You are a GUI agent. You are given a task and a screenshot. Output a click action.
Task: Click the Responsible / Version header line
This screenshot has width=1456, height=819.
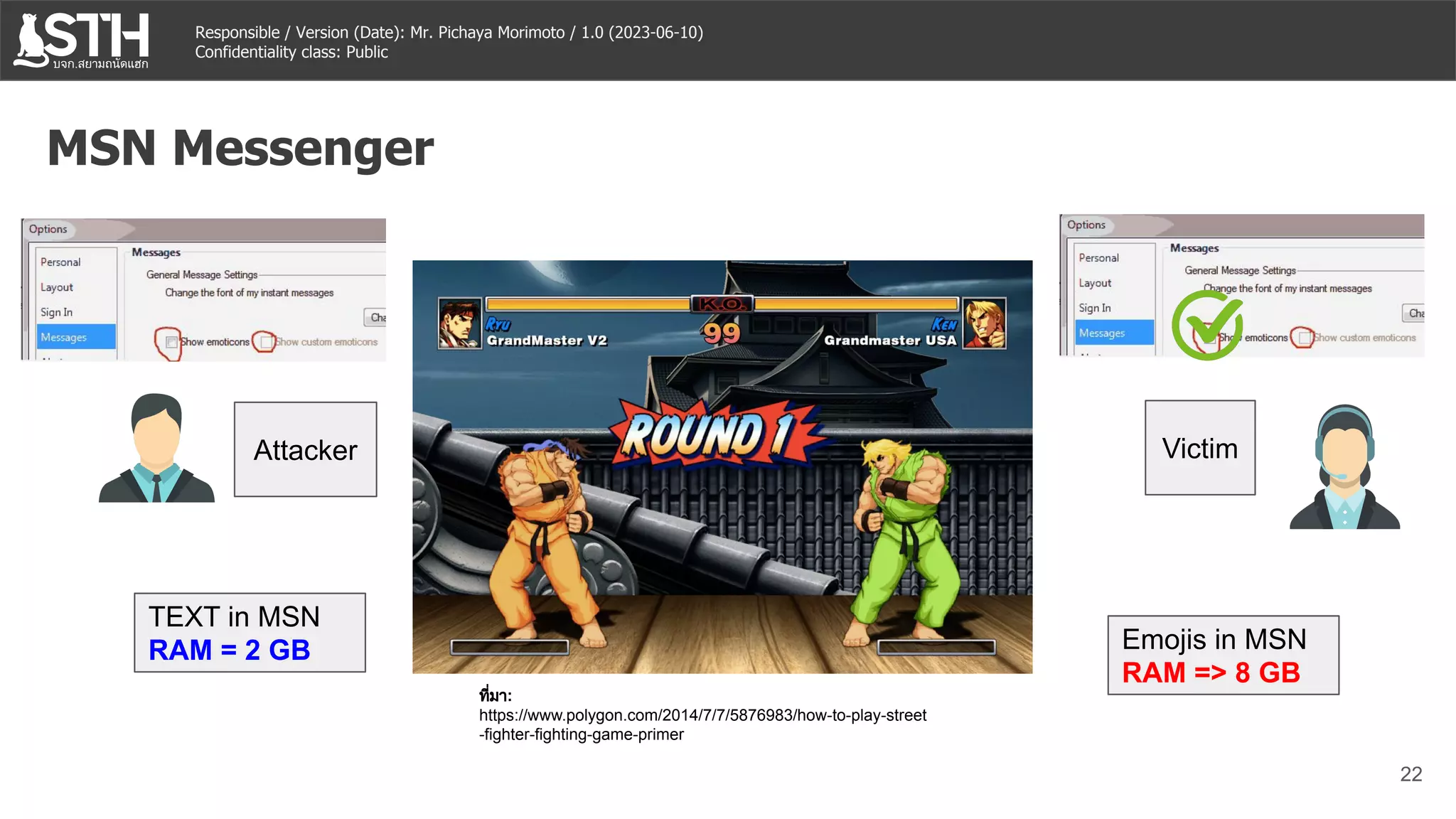point(449,32)
